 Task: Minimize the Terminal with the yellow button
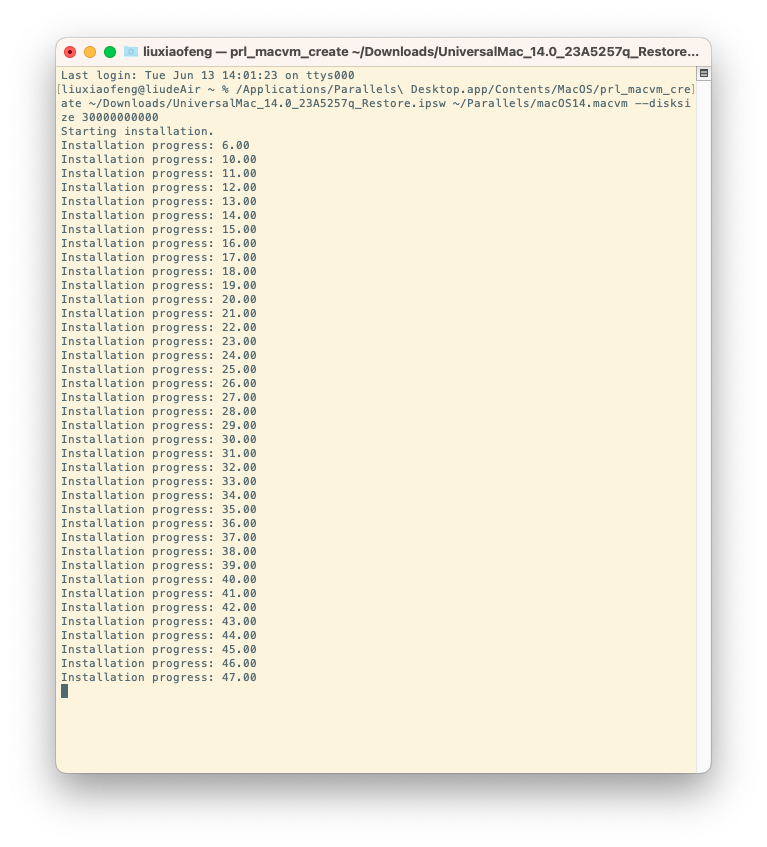[x=90, y=52]
